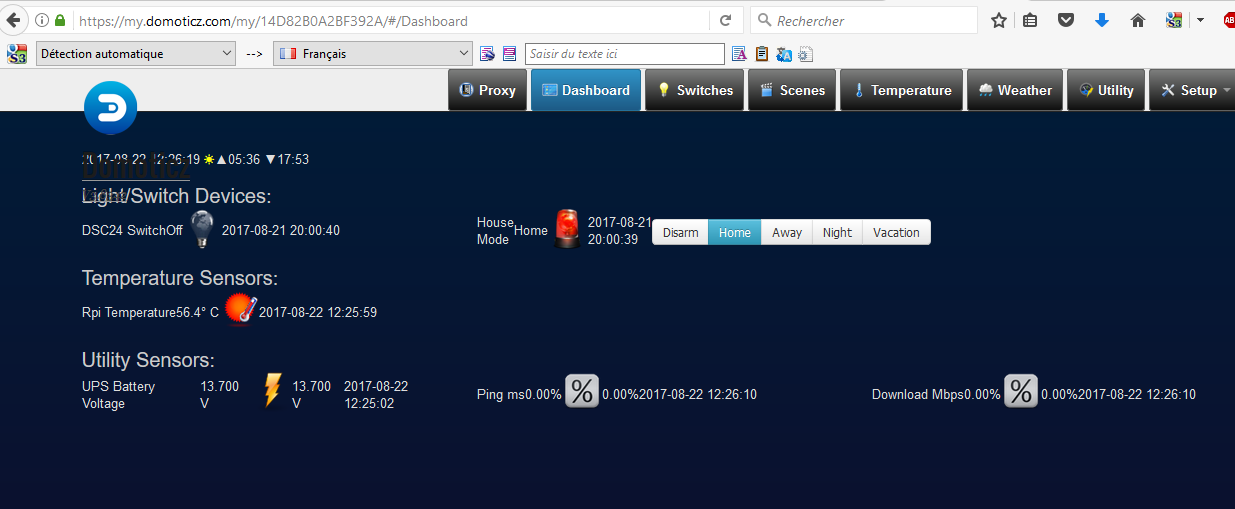The image size is (1235, 509).
Task: Open the Switches tab
Action: click(x=695, y=90)
